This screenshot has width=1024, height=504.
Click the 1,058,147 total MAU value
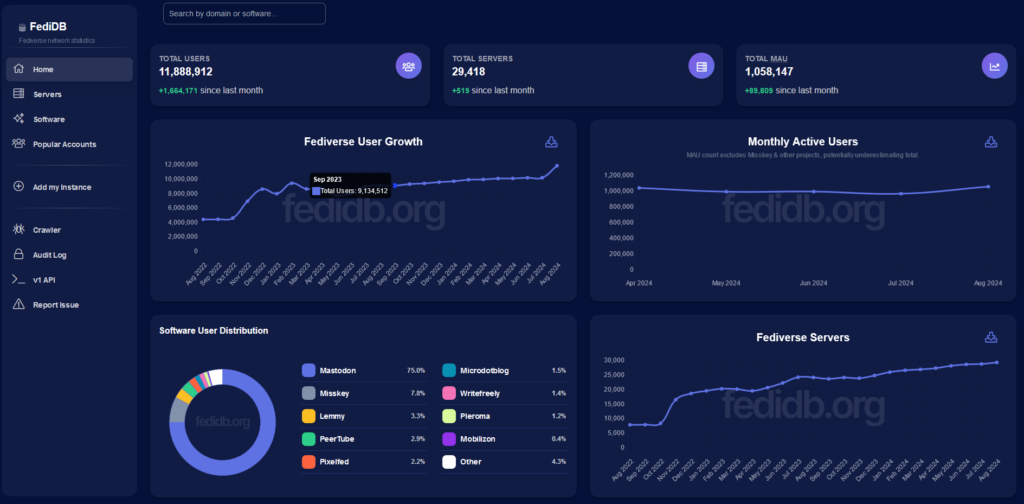pyautogui.click(x=769, y=72)
